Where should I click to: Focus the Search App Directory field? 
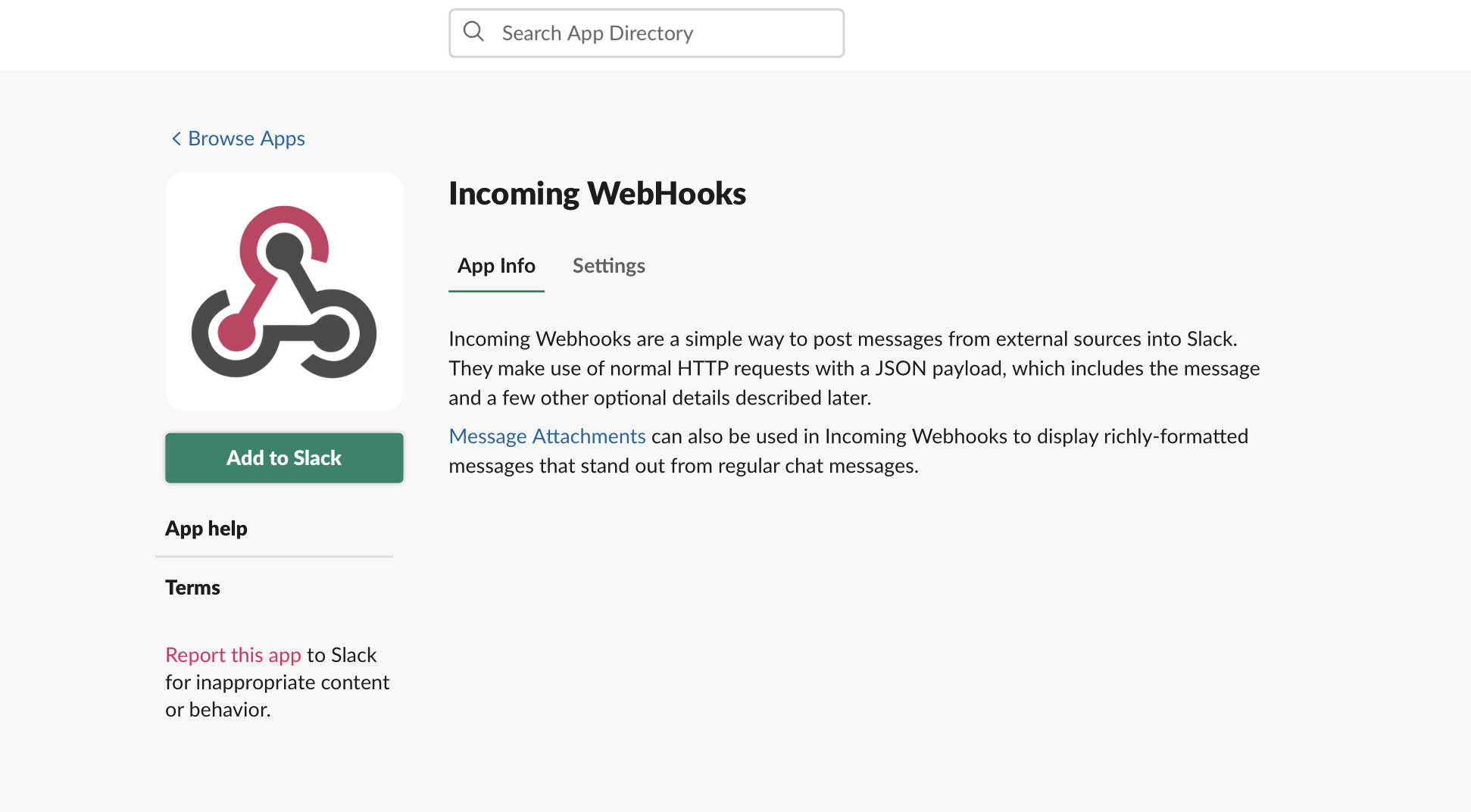coord(646,33)
